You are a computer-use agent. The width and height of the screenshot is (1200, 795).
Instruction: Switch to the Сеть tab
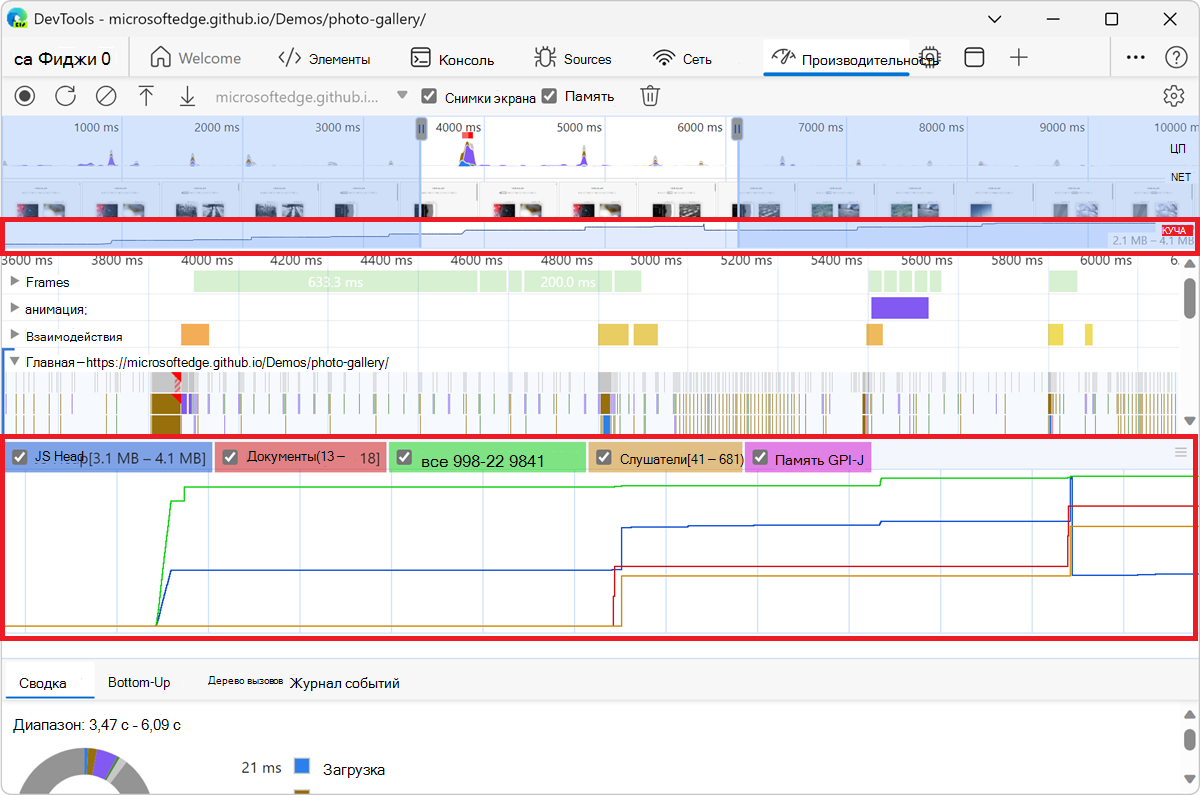(x=682, y=58)
